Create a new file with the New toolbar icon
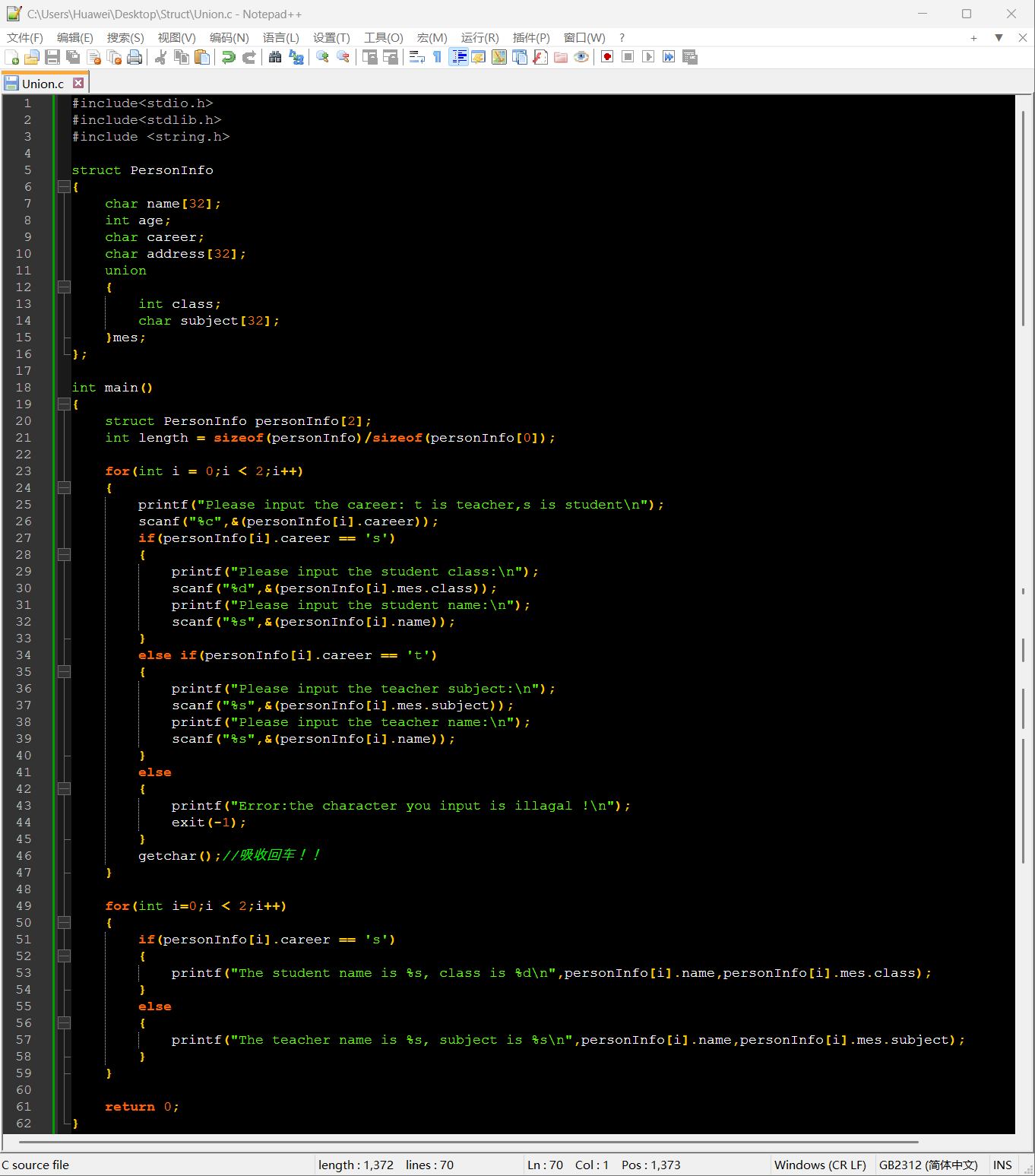 pos(11,57)
